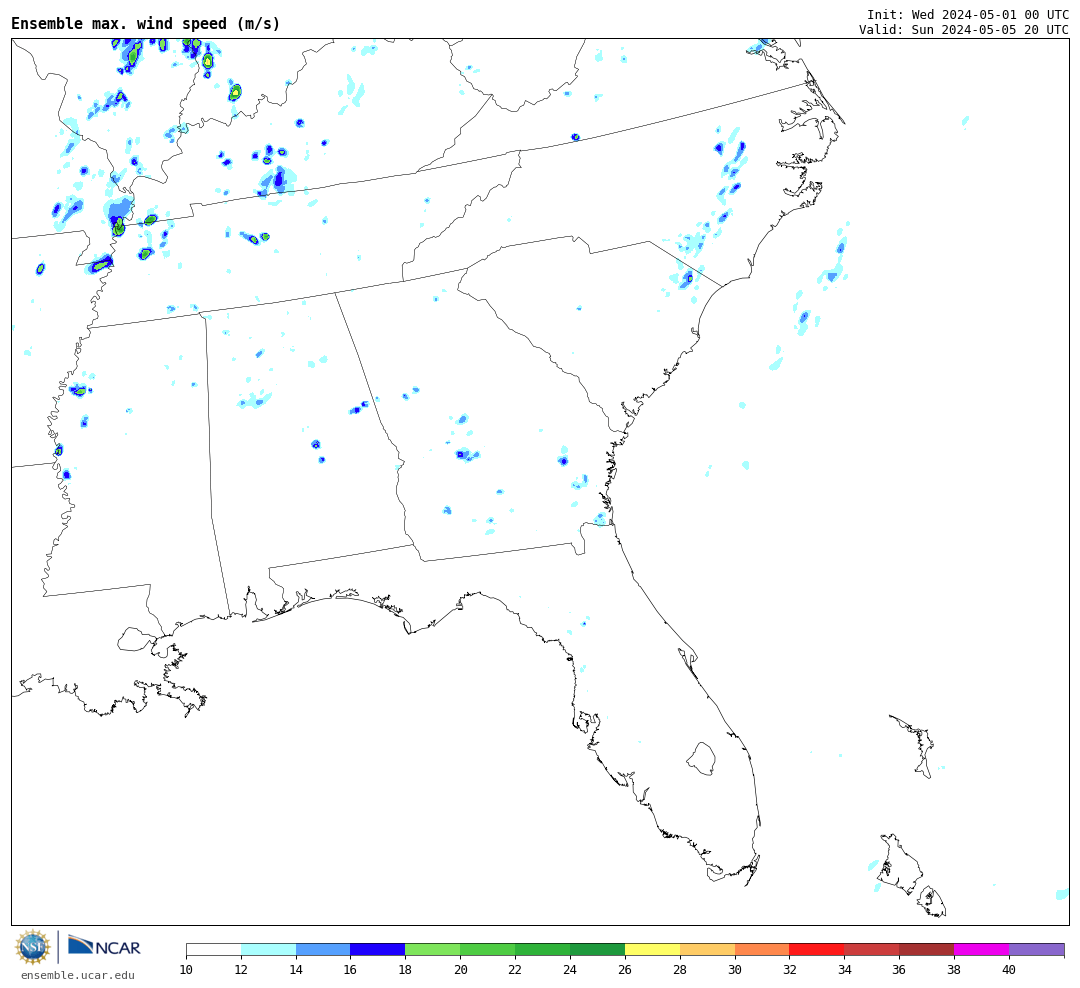Pick the bright red 32-34 colorbar segment
1080x988 pixels.
click(x=817, y=950)
